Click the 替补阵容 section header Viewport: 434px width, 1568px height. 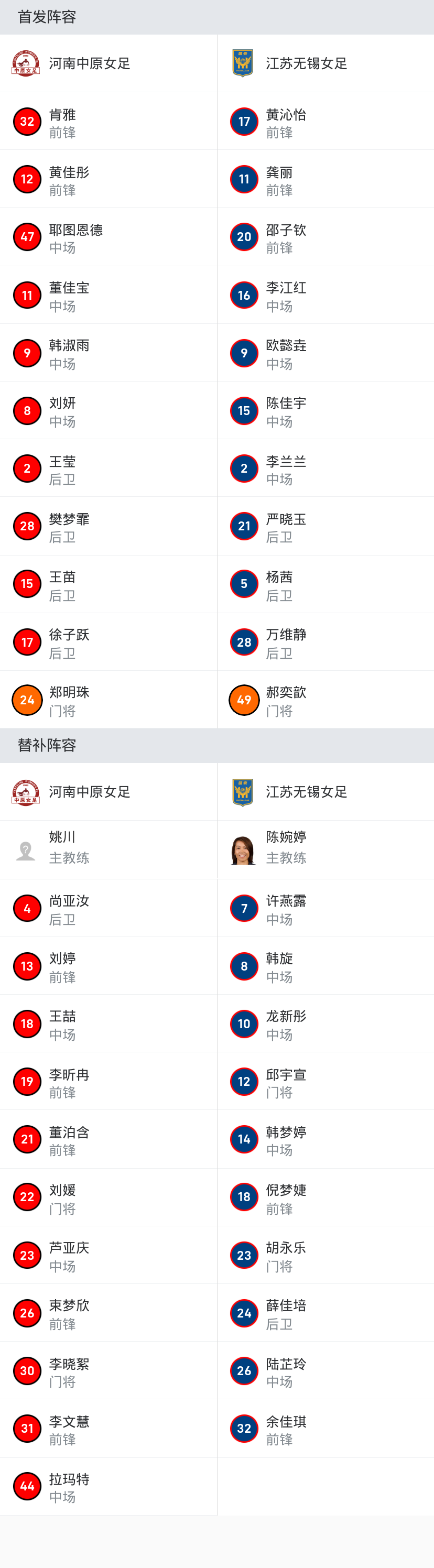47,745
